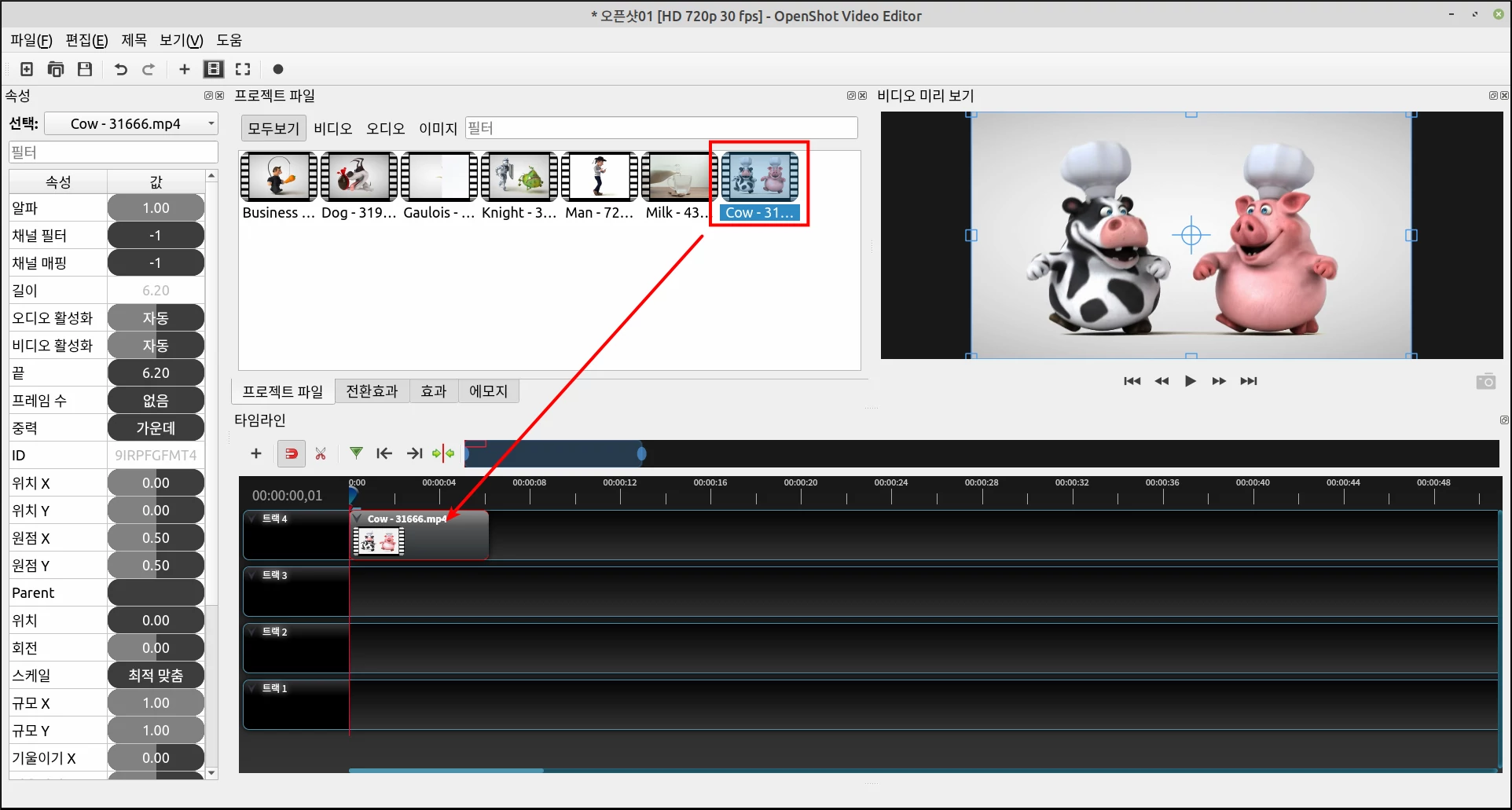
Task: Select the 비디오 filter button
Action: [x=333, y=128]
